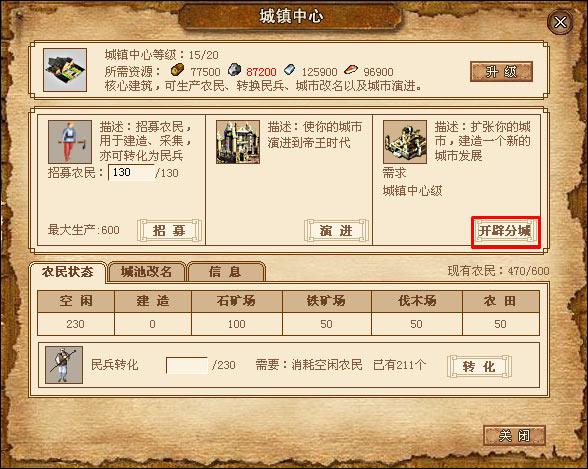Click the imperial age castle icon
This screenshot has width=588, height=469.
coord(238,142)
